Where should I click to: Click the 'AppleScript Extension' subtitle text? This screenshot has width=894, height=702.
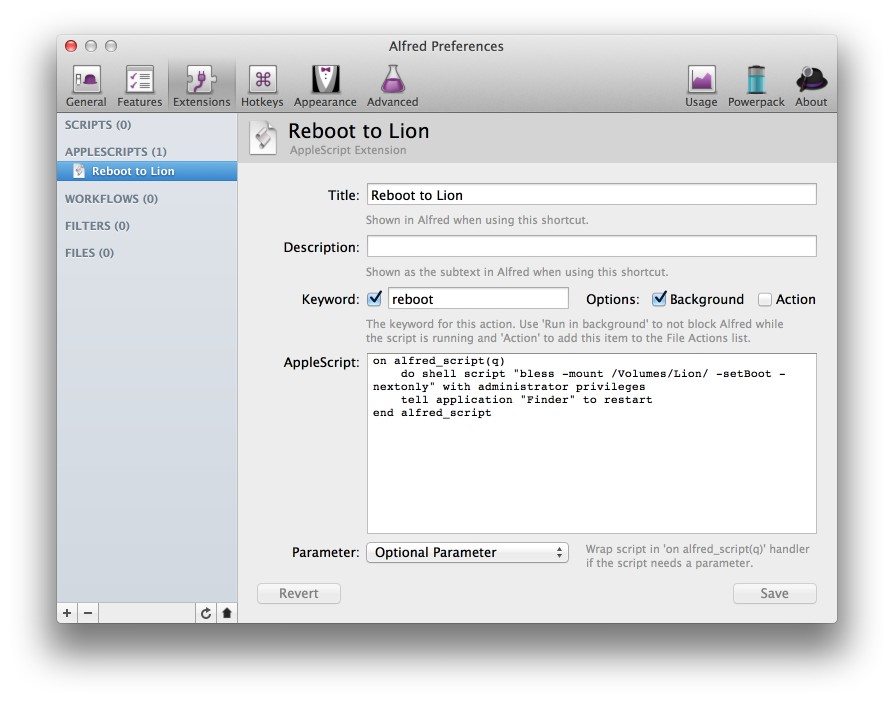pos(348,151)
